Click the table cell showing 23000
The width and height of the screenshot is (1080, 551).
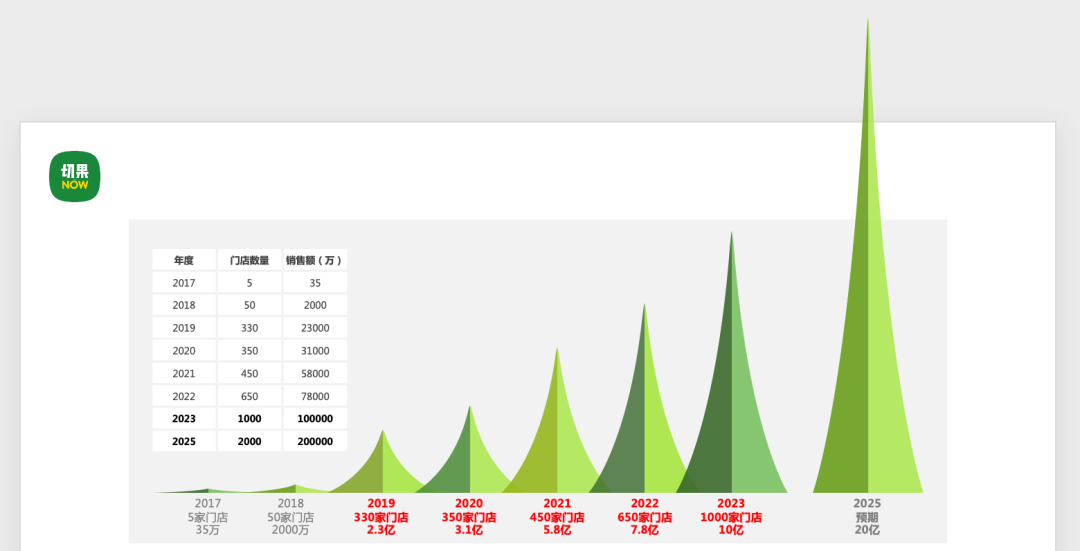click(x=315, y=328)
